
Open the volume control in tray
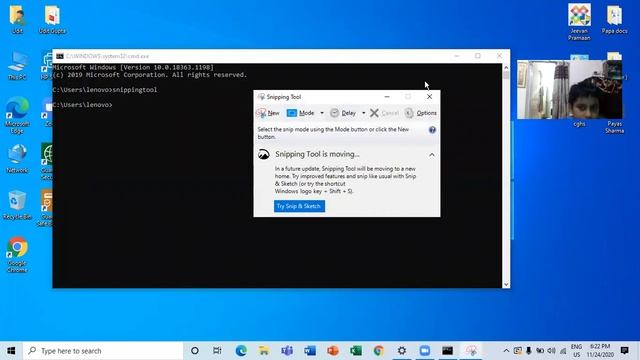click(551, 351)
